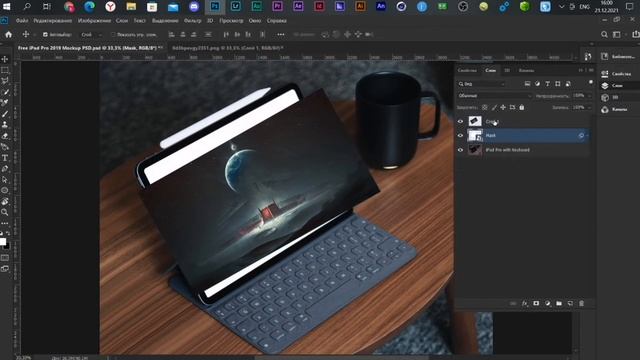Click the new layer icon
This screenshot has width=640, height=360.
pyautogui.click(x=570, y=304)
